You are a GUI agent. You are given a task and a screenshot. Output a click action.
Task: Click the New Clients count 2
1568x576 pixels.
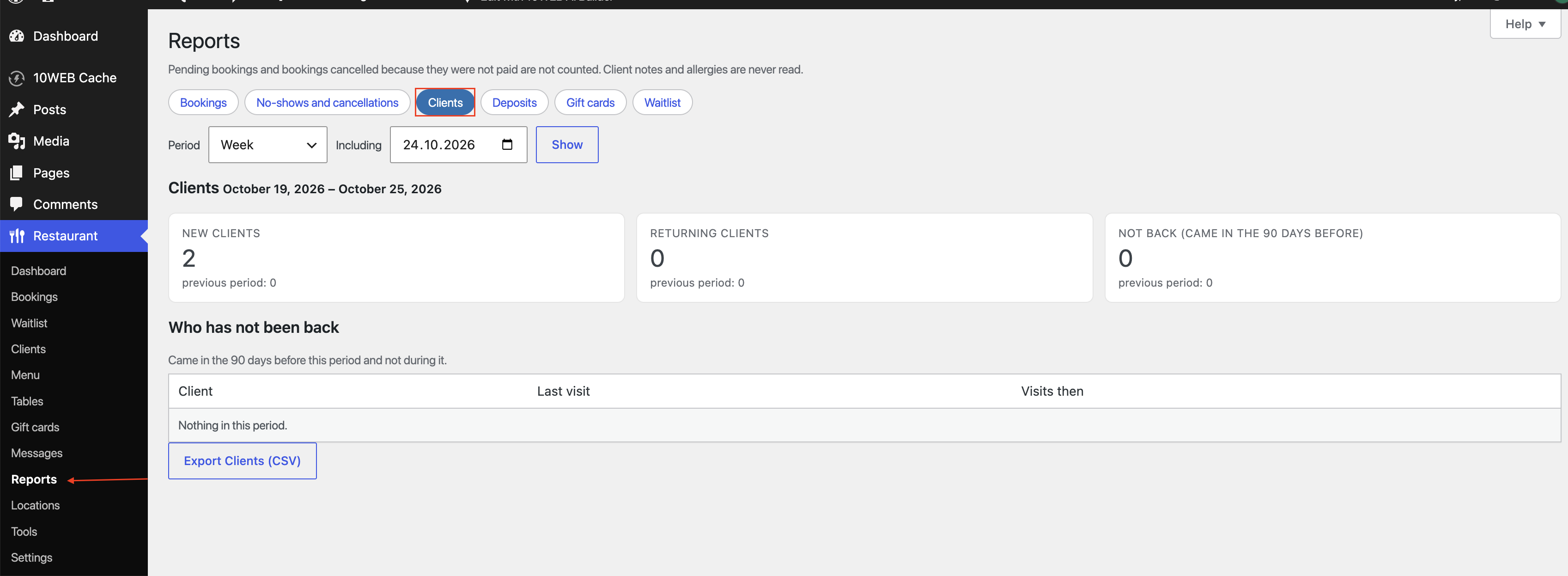click(x=188, y=258)
